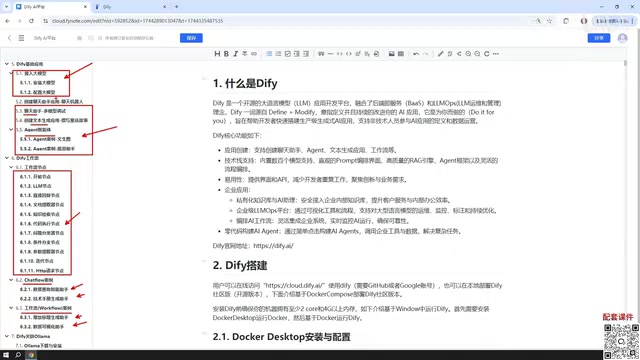Jump to outline item 5.1.2. 配置大模型
This screenshot has width=640, height=360.
tap(37, 92)
